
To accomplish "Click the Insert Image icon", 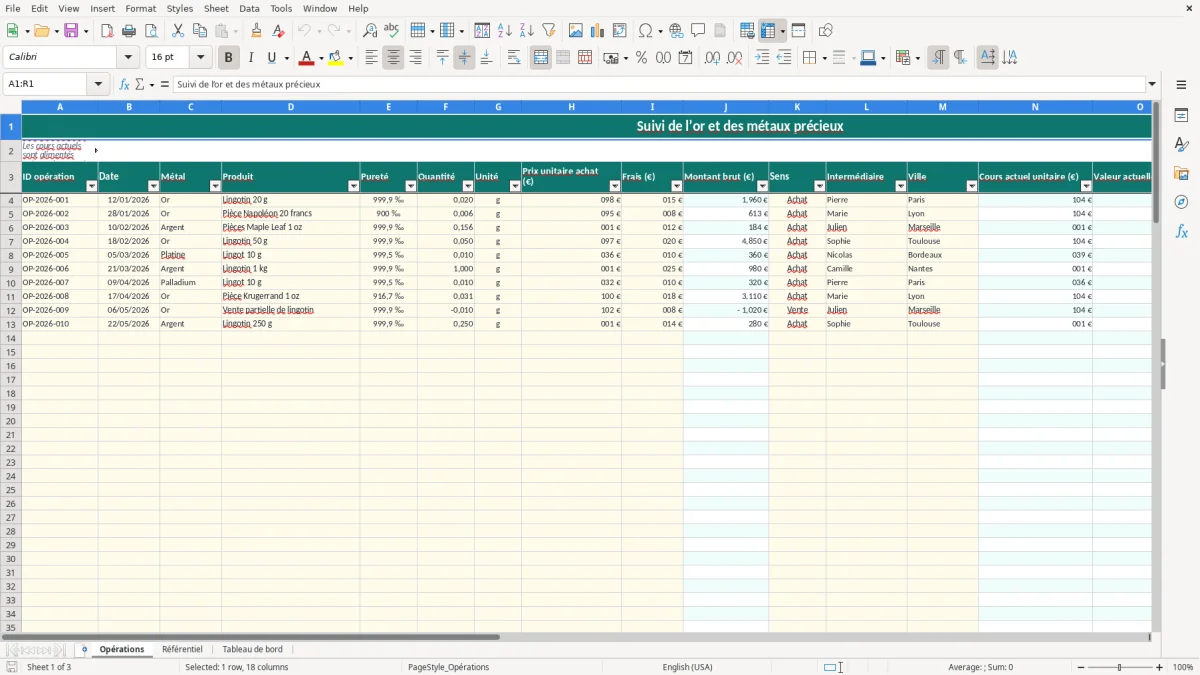I will pos(576,31).
